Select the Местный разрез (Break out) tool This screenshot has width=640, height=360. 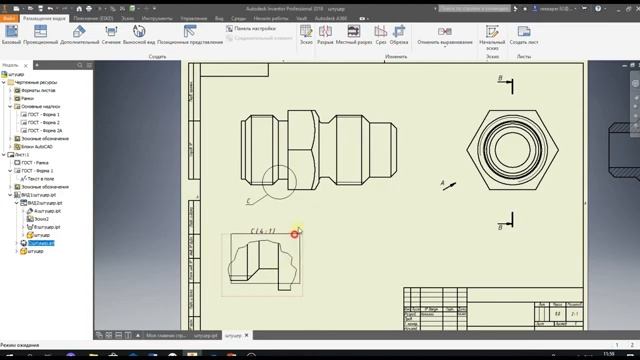[x=354, y=34]
